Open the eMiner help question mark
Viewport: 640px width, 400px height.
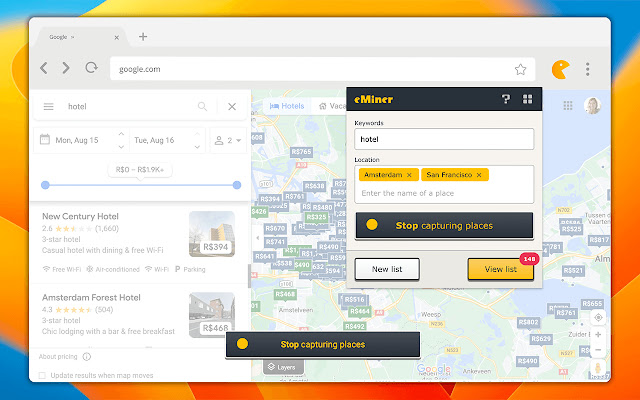pyautogui.click(x=506, y=99)
